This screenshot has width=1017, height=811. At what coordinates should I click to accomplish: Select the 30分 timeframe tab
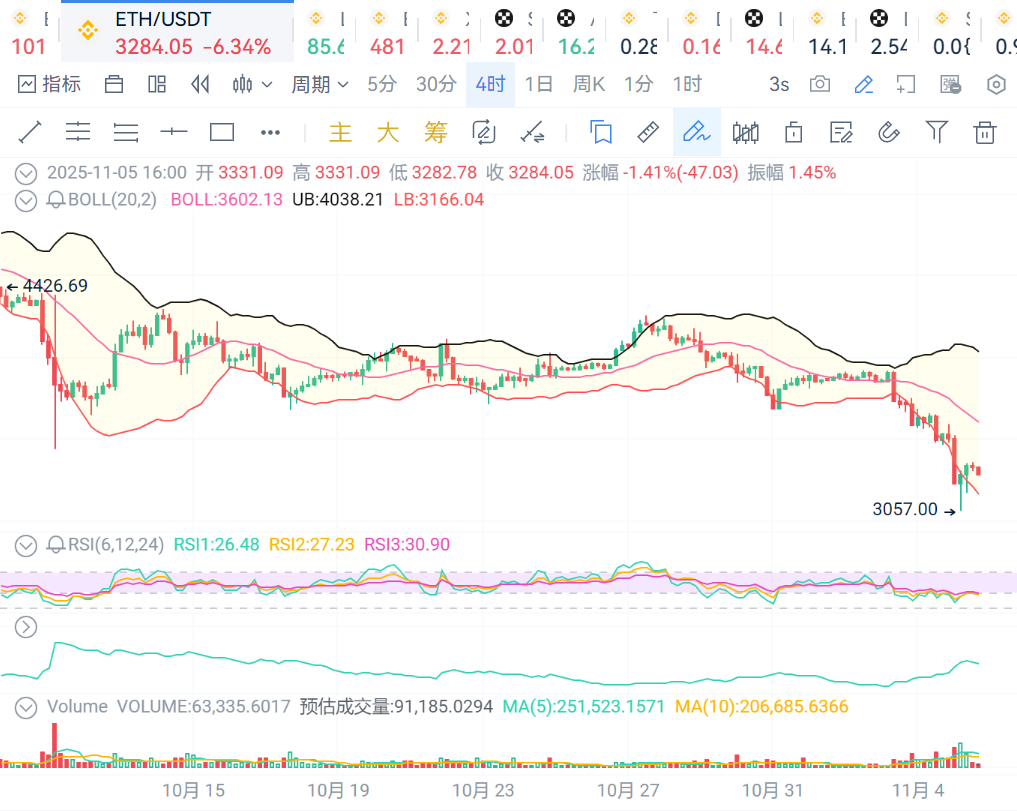tap(436, 84)
